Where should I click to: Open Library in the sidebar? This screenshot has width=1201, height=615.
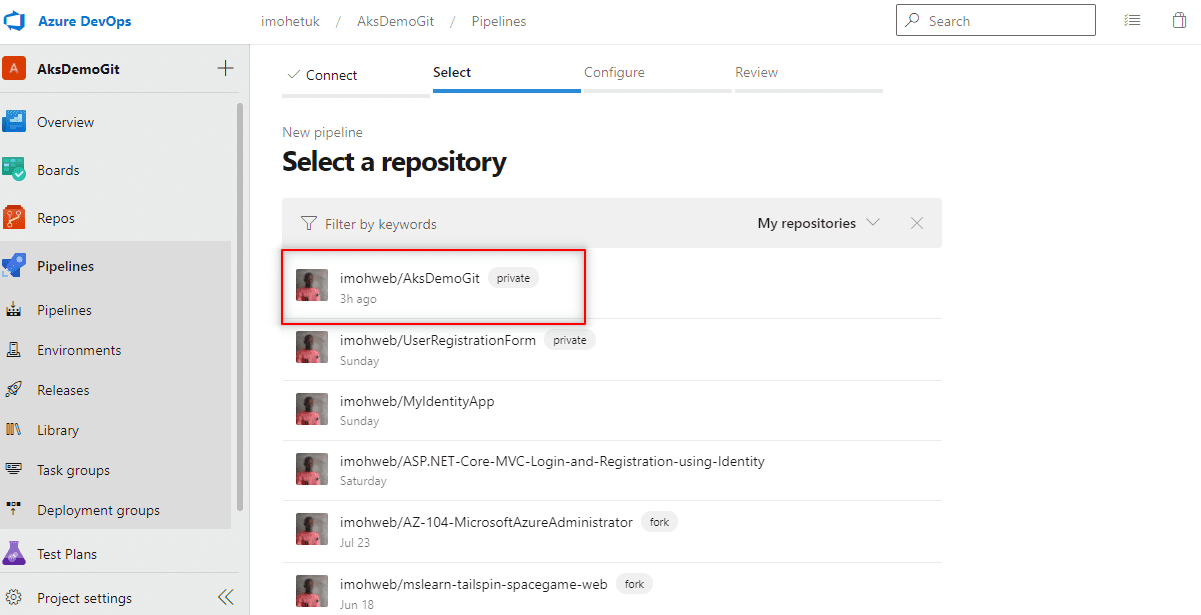58,430
